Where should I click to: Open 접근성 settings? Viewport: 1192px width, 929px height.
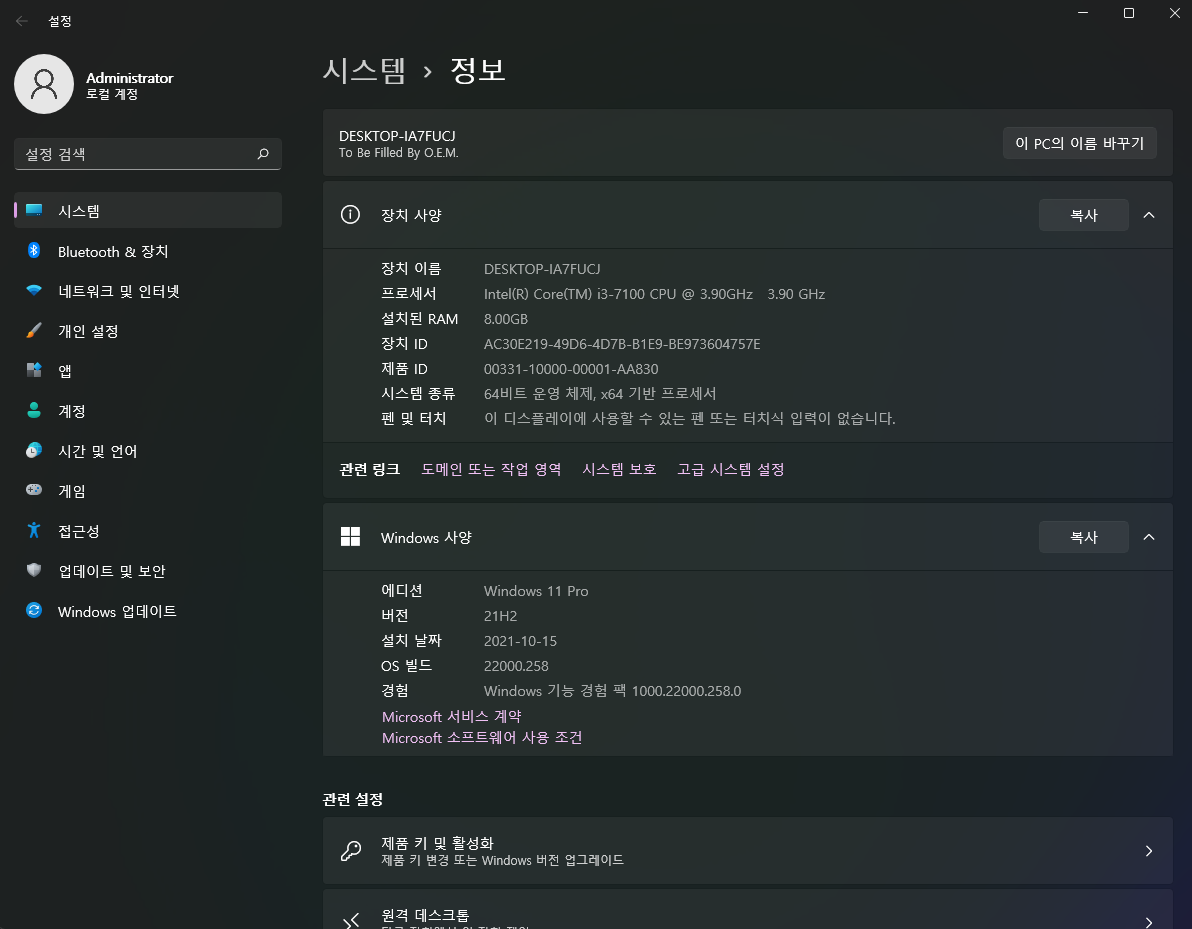(x=148, y=531)
